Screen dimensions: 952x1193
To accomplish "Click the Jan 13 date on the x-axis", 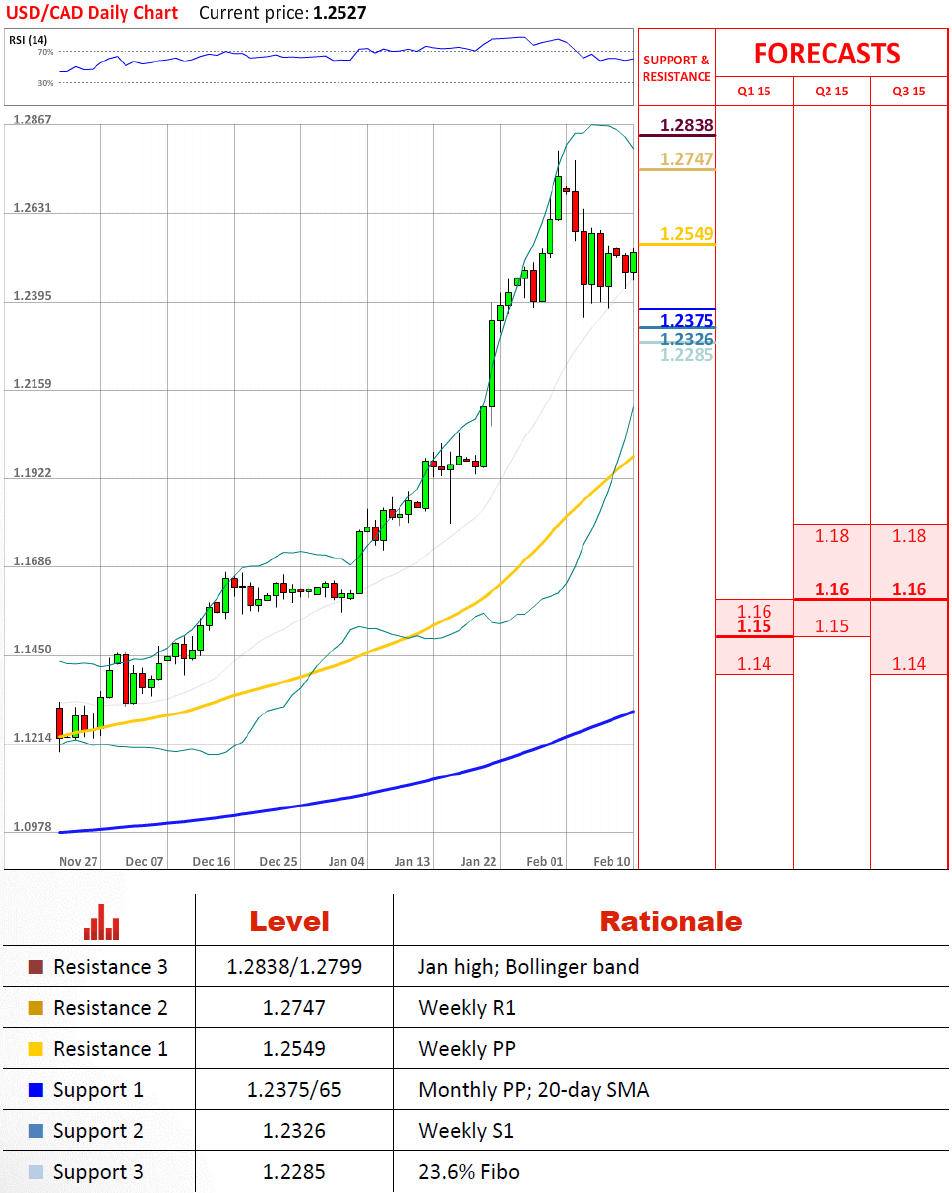I will 412,861.
